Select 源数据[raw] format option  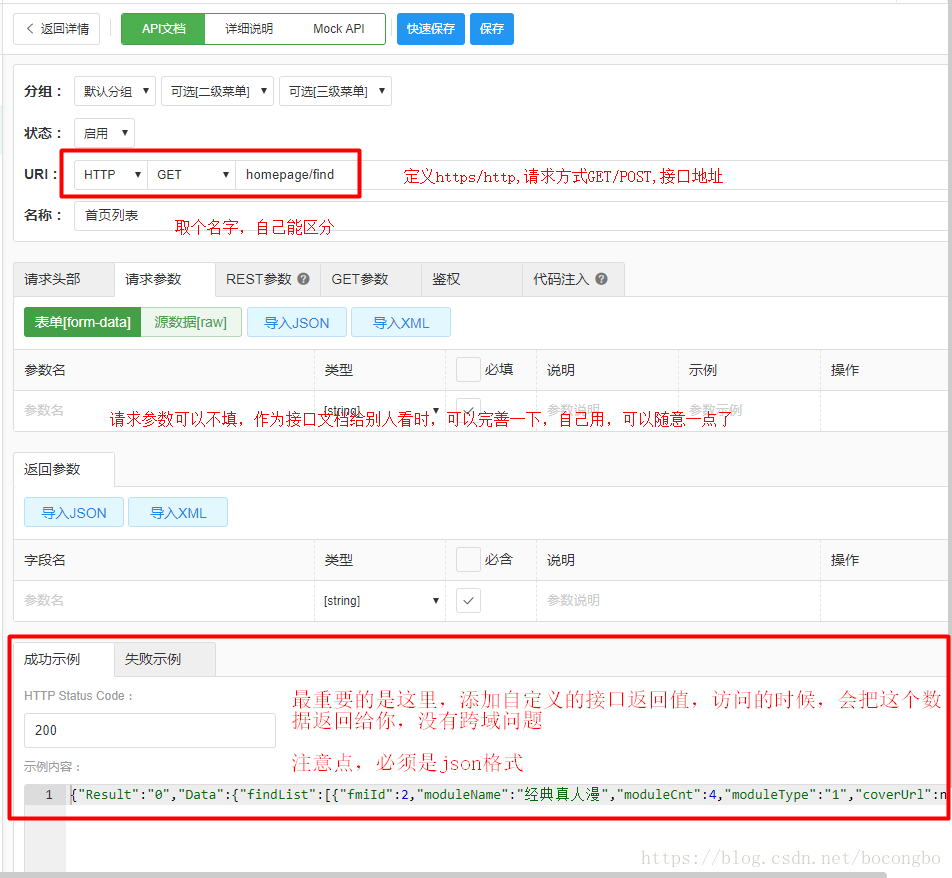191,322
